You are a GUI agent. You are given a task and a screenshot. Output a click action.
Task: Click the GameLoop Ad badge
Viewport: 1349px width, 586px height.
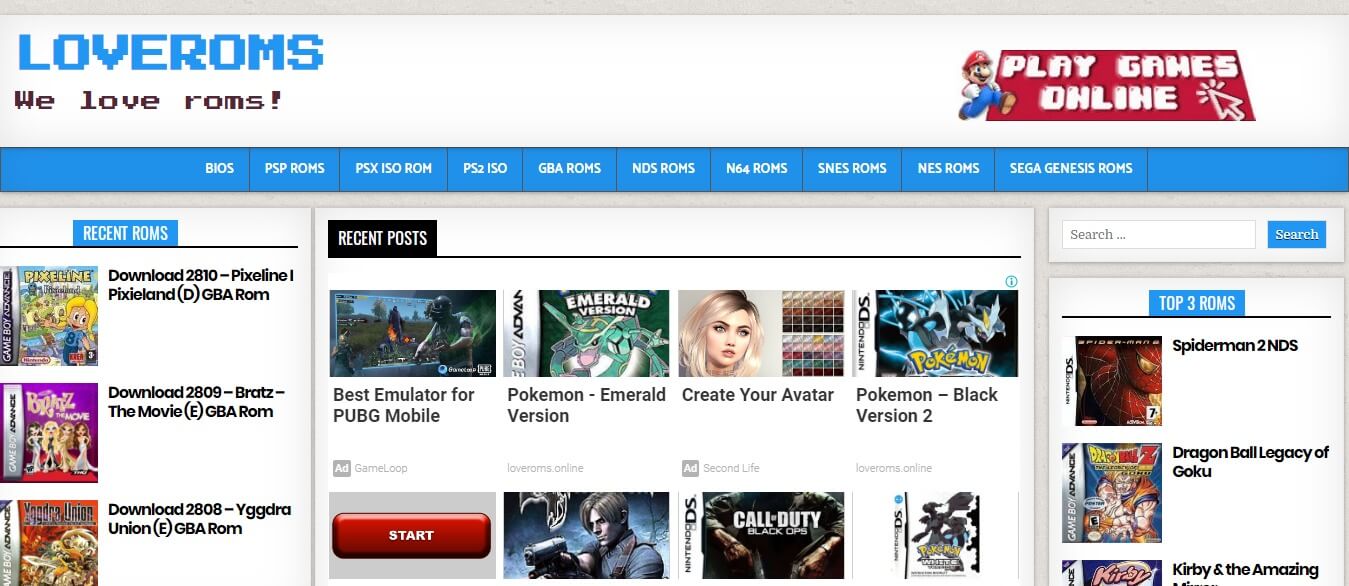pyautogui.click(x=342, y=468)
